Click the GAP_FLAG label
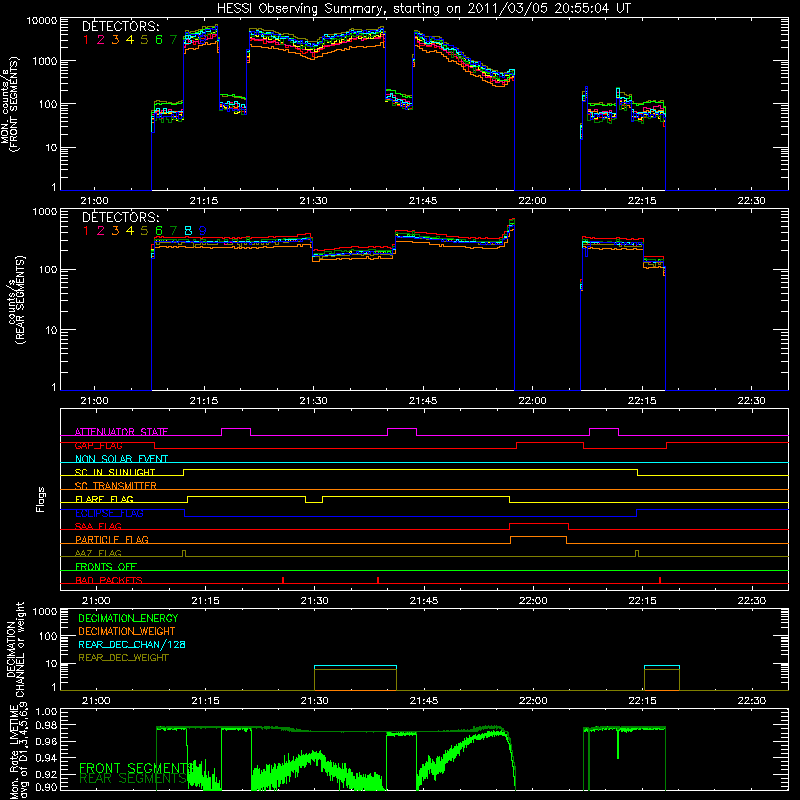This screenshot has width=800, height=800. pos(98,445)
